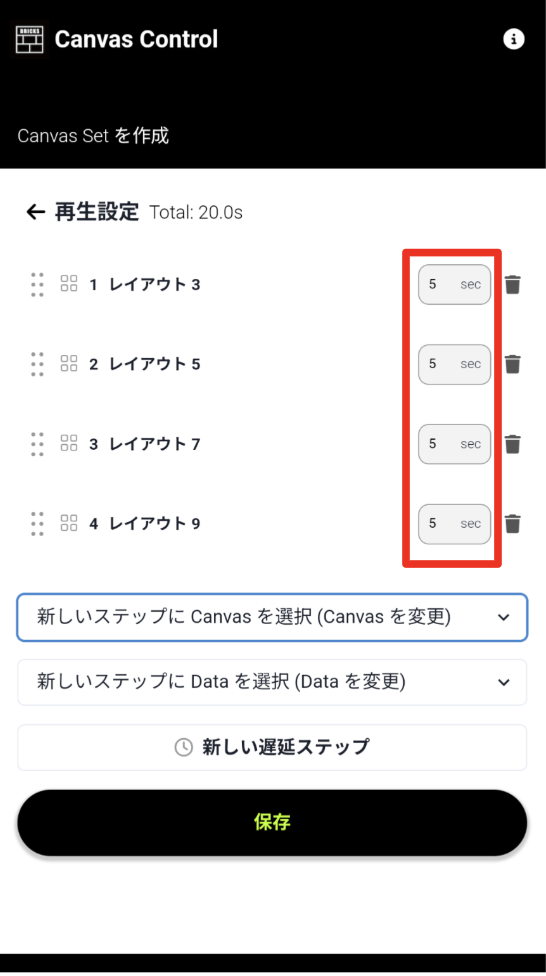546x976 pixels.
Task: Open the Canvas を選択 dropdown
Action: click(272, 617)
